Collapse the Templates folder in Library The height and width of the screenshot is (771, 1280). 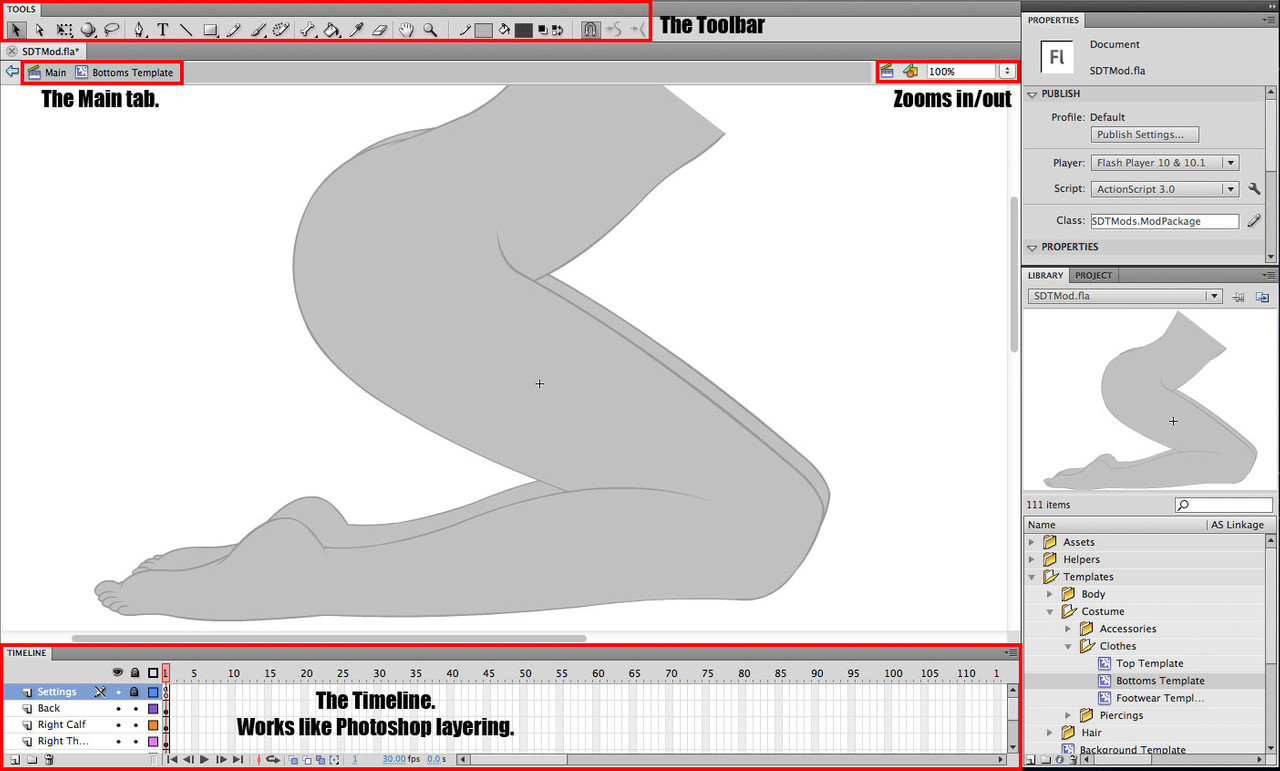(x=1032, y=577)
